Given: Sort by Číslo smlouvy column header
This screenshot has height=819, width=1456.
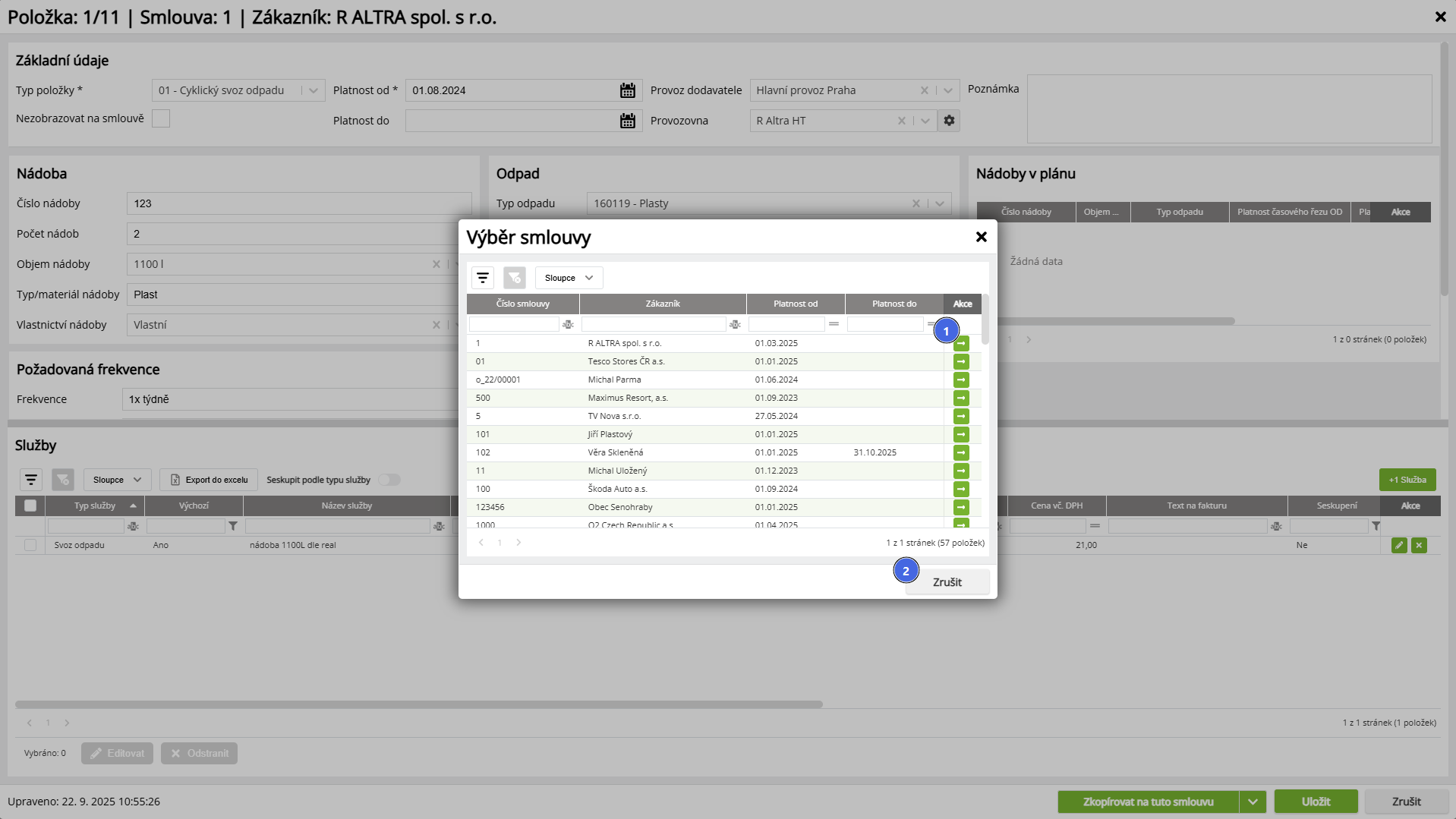Looking at the screenshot, I should click(523, 304).
